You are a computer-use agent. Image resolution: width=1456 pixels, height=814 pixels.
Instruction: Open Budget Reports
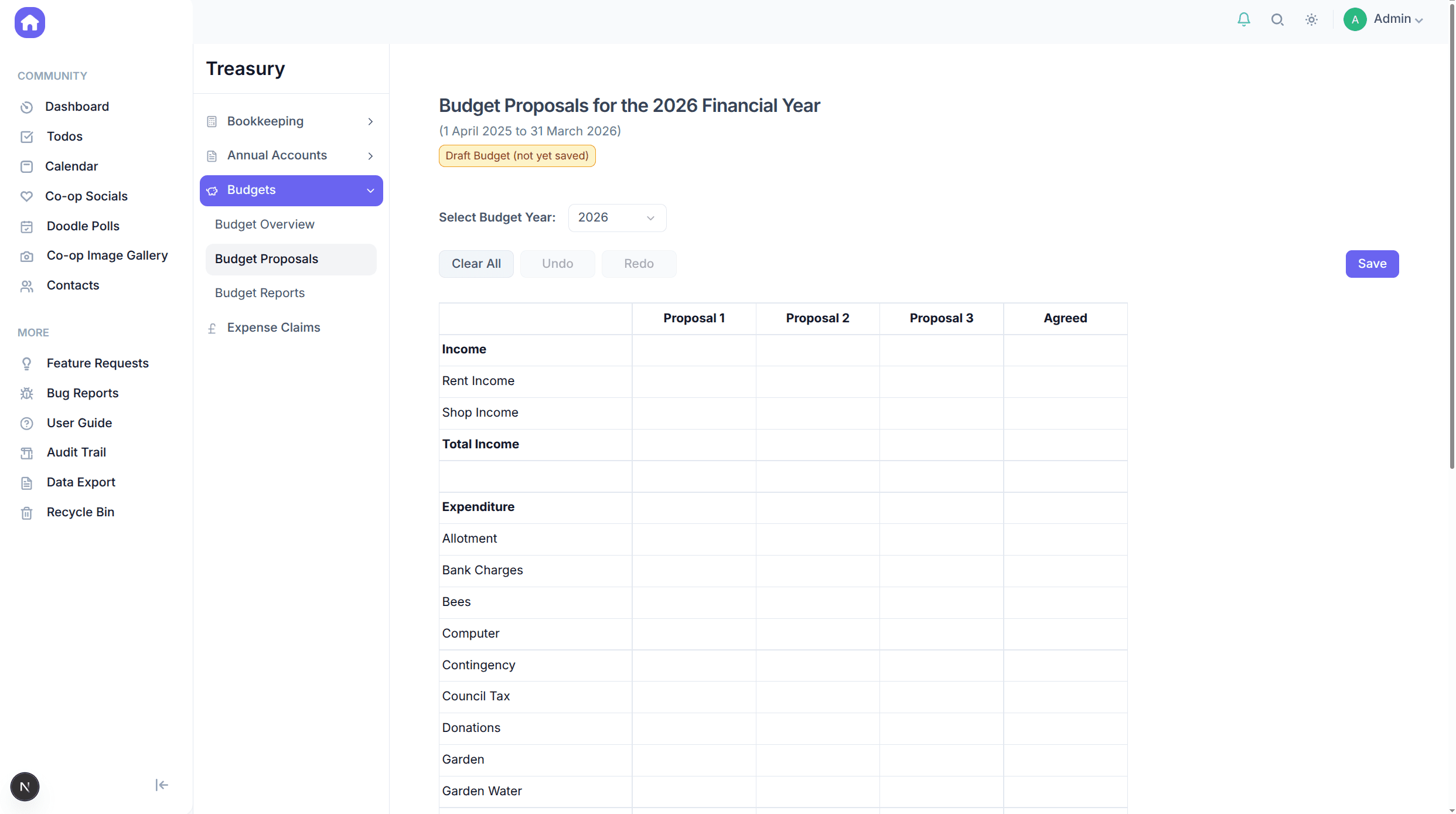point(260,293)
